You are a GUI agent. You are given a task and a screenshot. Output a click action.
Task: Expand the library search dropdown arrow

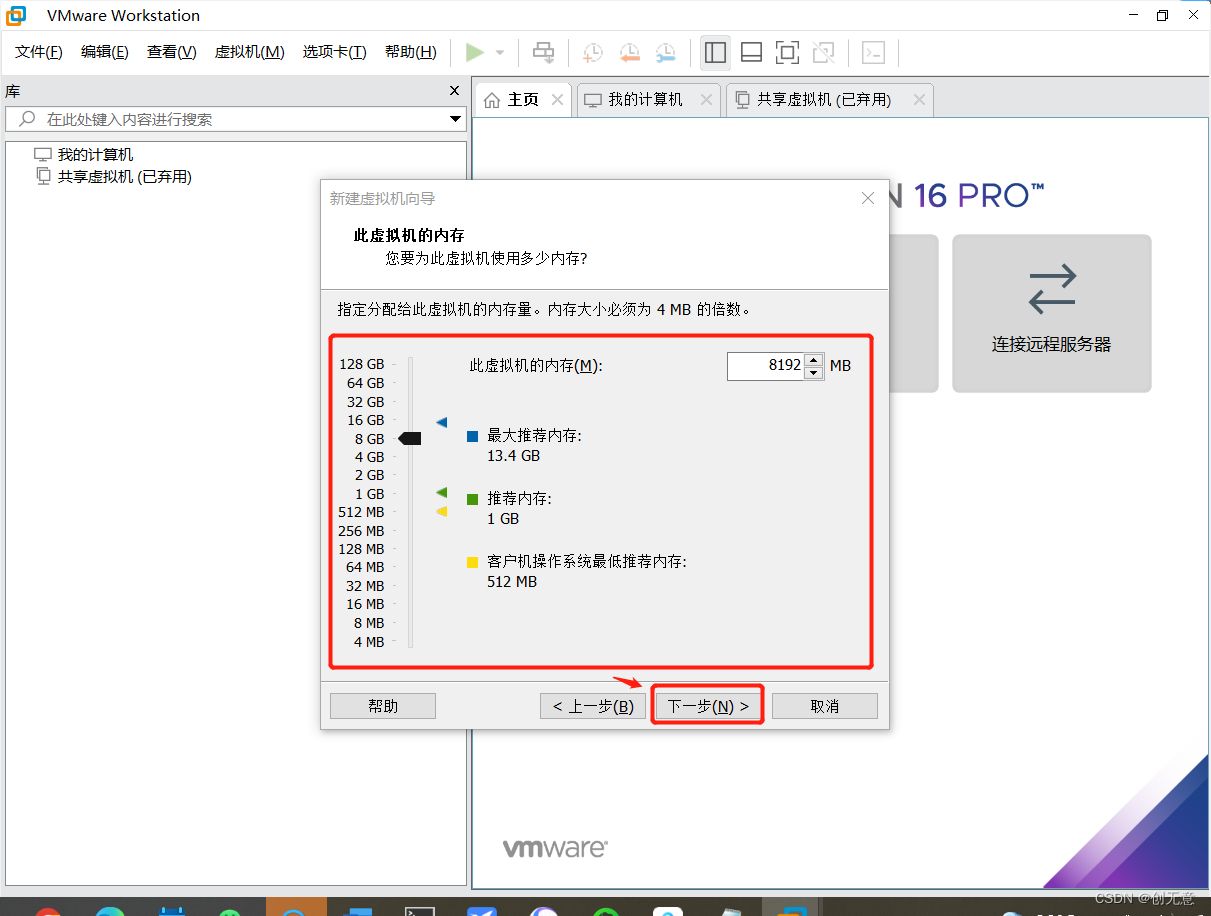[455, 120]
